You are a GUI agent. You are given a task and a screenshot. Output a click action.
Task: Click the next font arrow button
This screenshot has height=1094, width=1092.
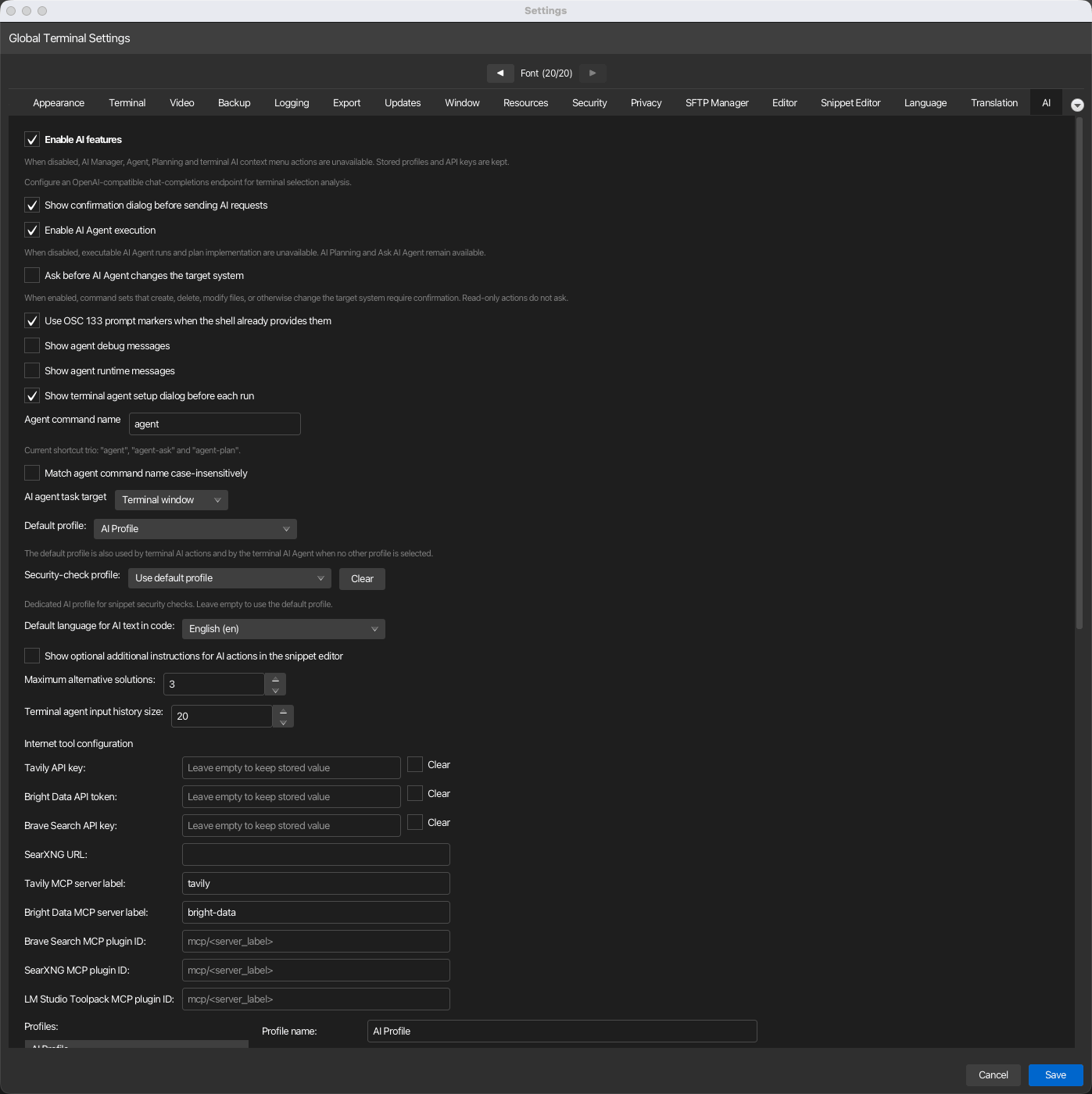pos(593,73)
